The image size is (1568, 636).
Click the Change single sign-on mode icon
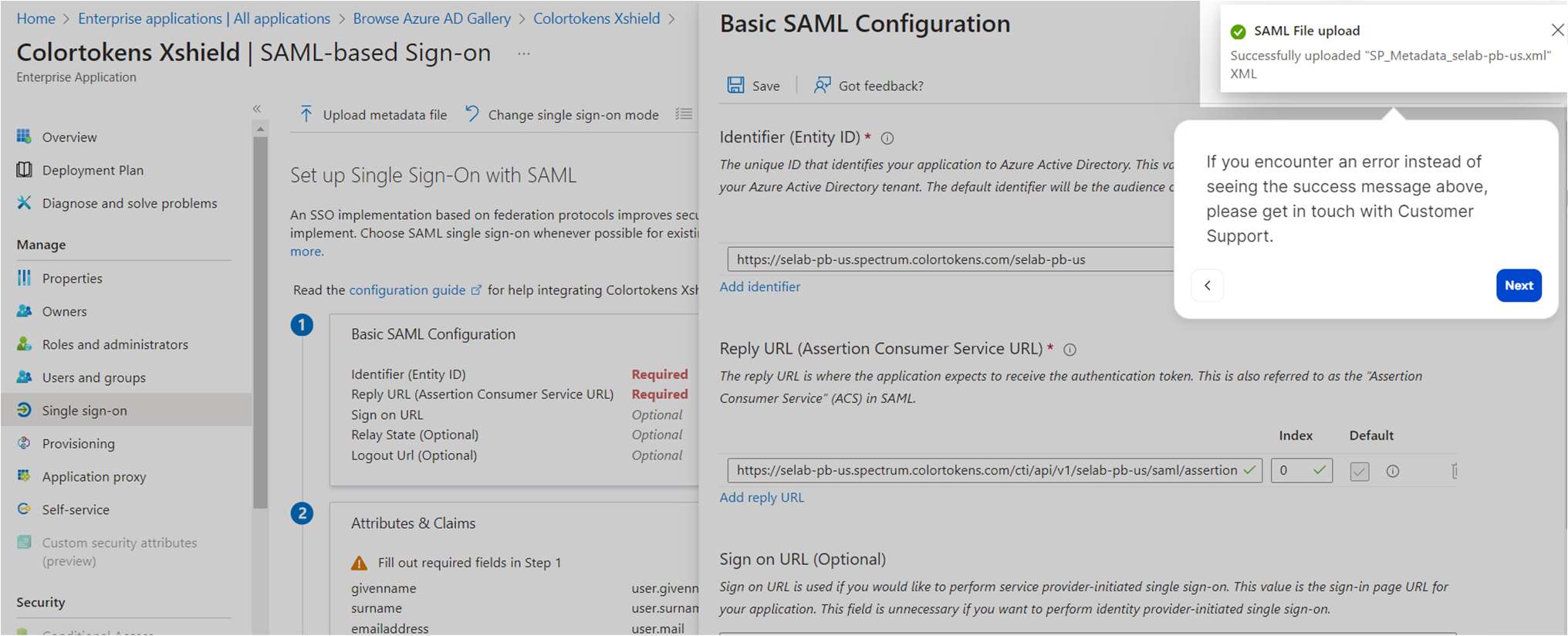point(471,113)
